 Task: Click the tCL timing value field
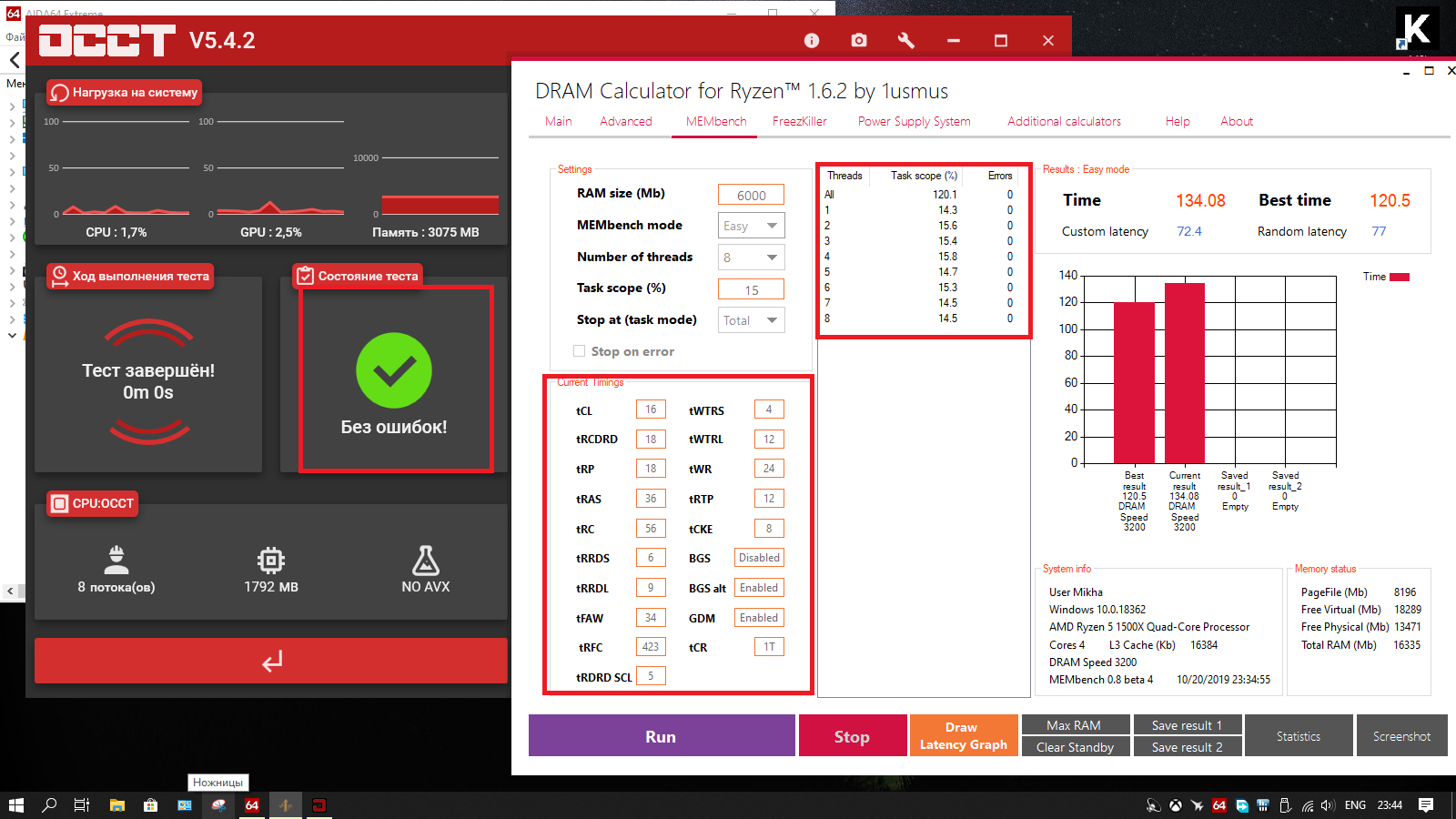pos(651,409)
